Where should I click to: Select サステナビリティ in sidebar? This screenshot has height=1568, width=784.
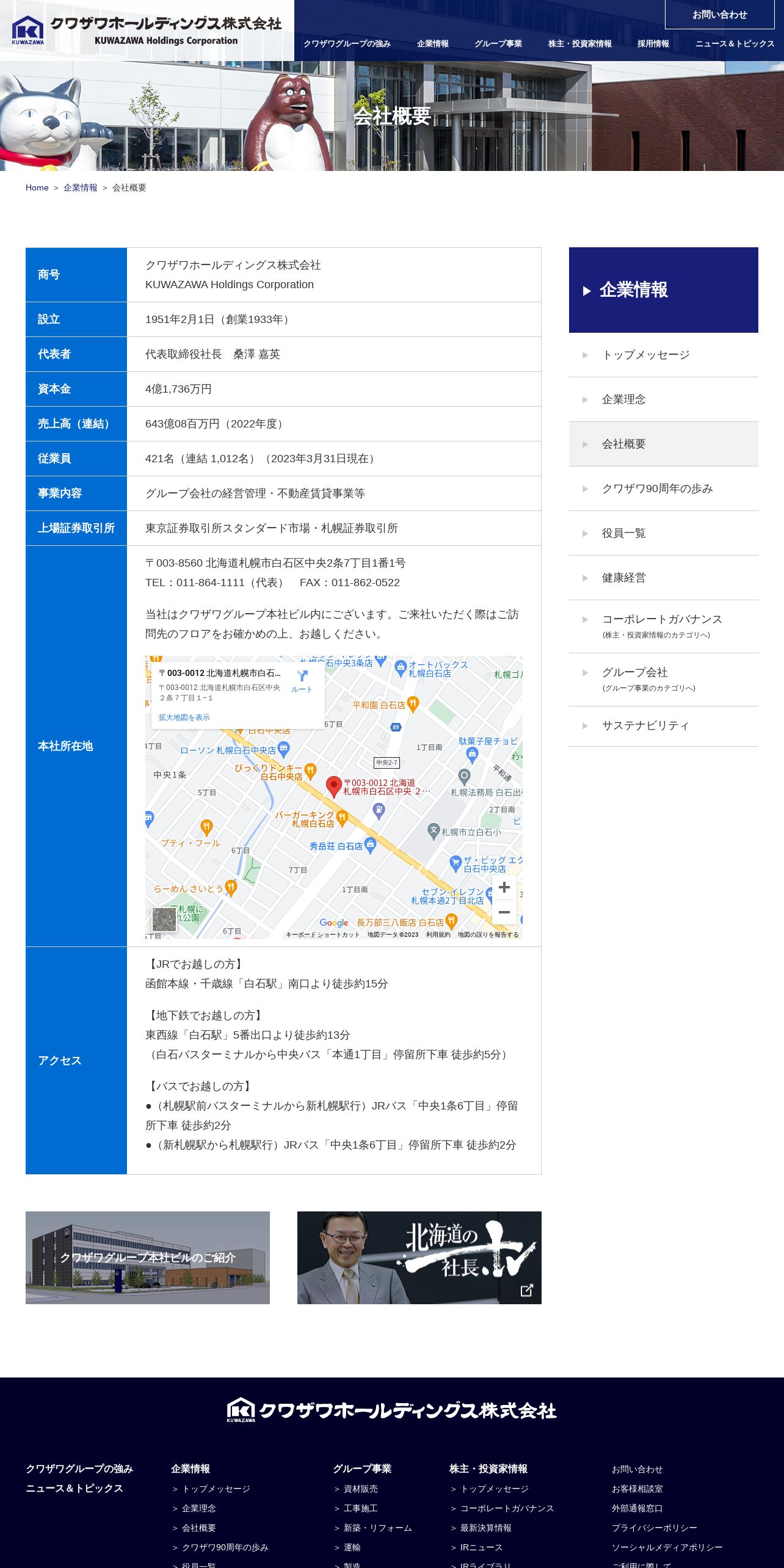pyautogui.click(x=664, y=726)
